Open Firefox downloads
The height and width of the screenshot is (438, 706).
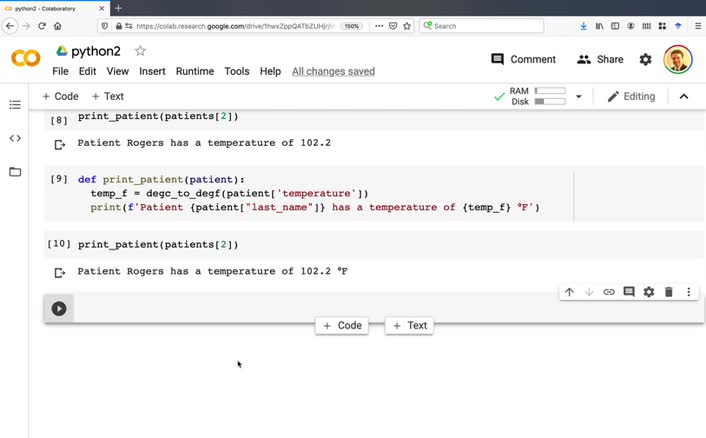pos(584,26)
